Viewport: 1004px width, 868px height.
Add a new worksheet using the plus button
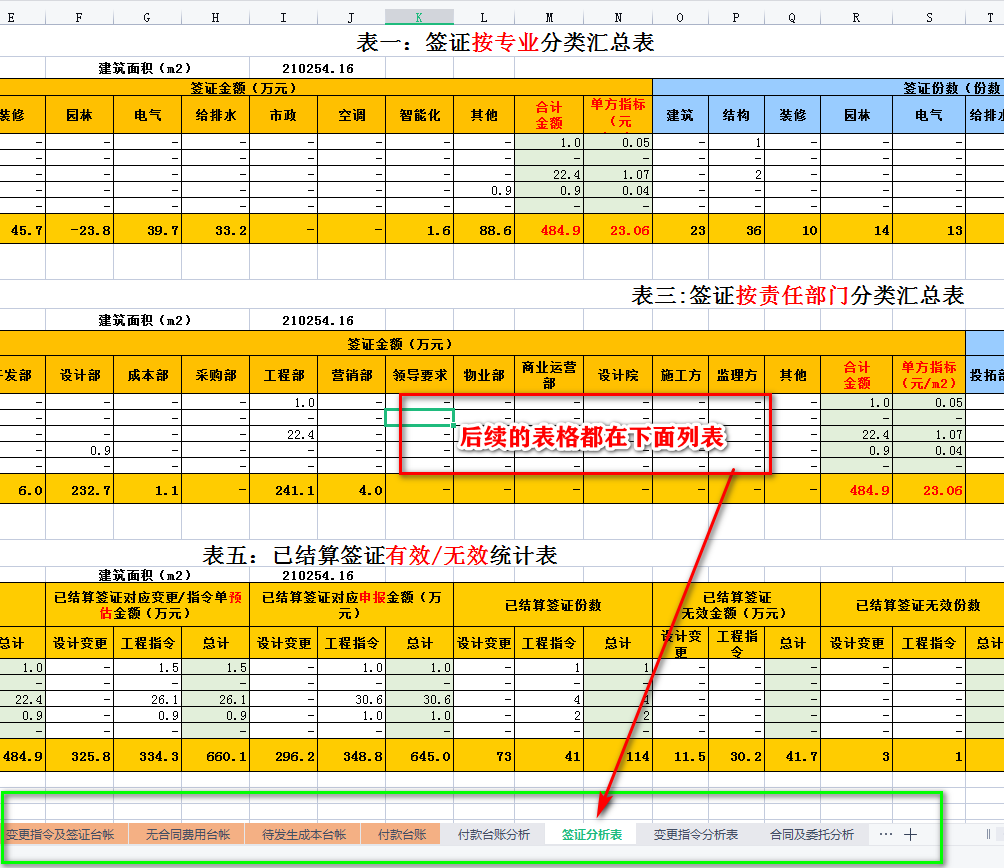(x=908, y=833)
